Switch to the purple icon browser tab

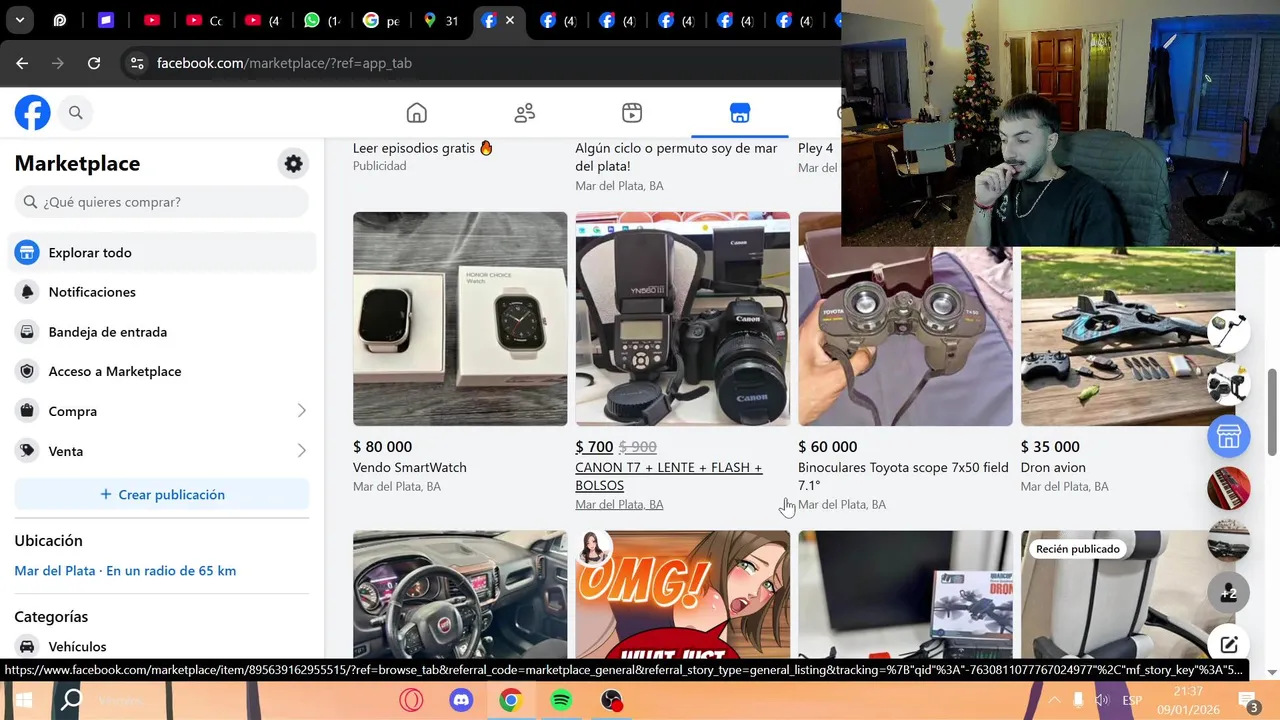click(106, 20)
